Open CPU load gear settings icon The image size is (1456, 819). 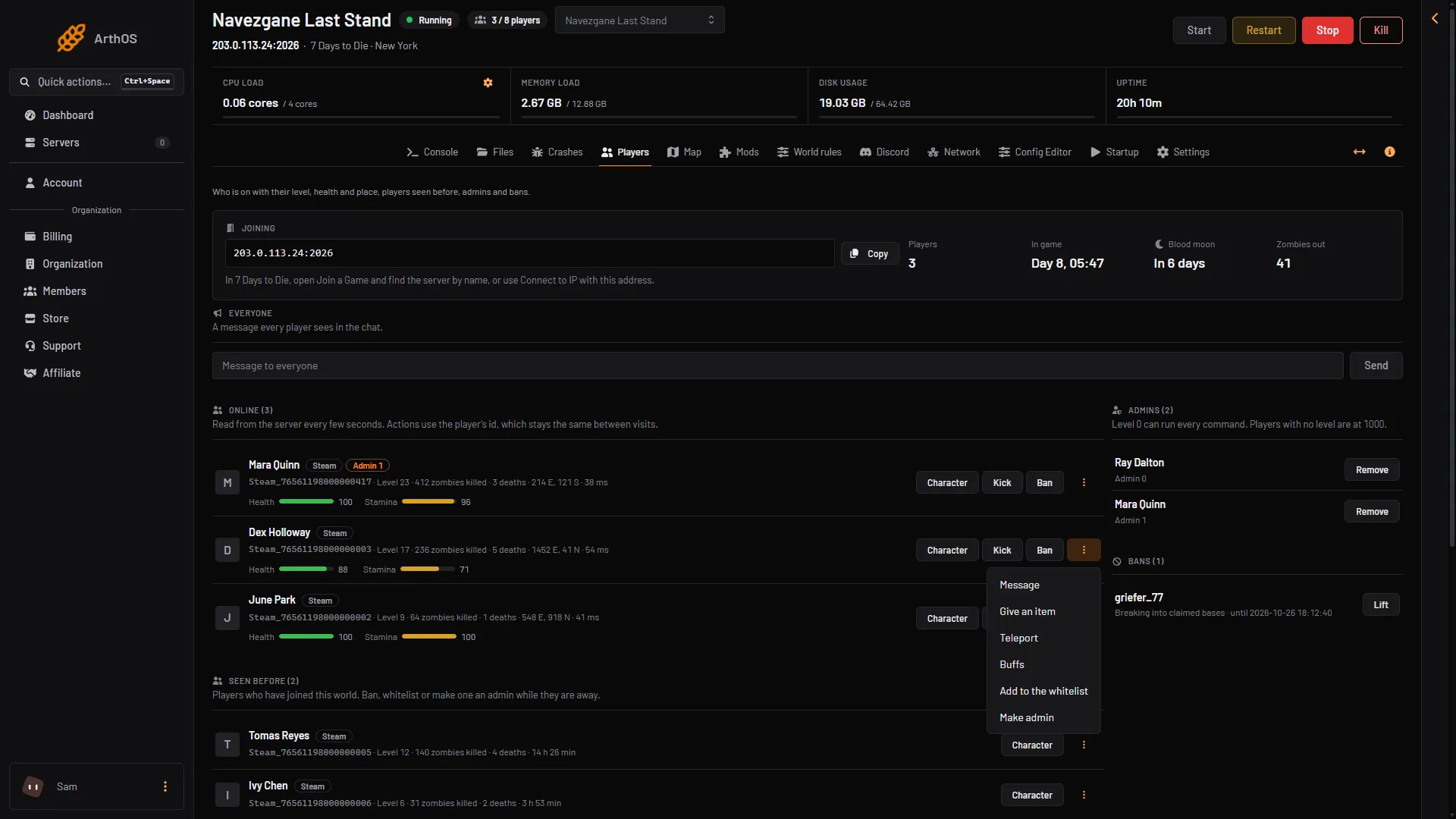pos(488,83)
